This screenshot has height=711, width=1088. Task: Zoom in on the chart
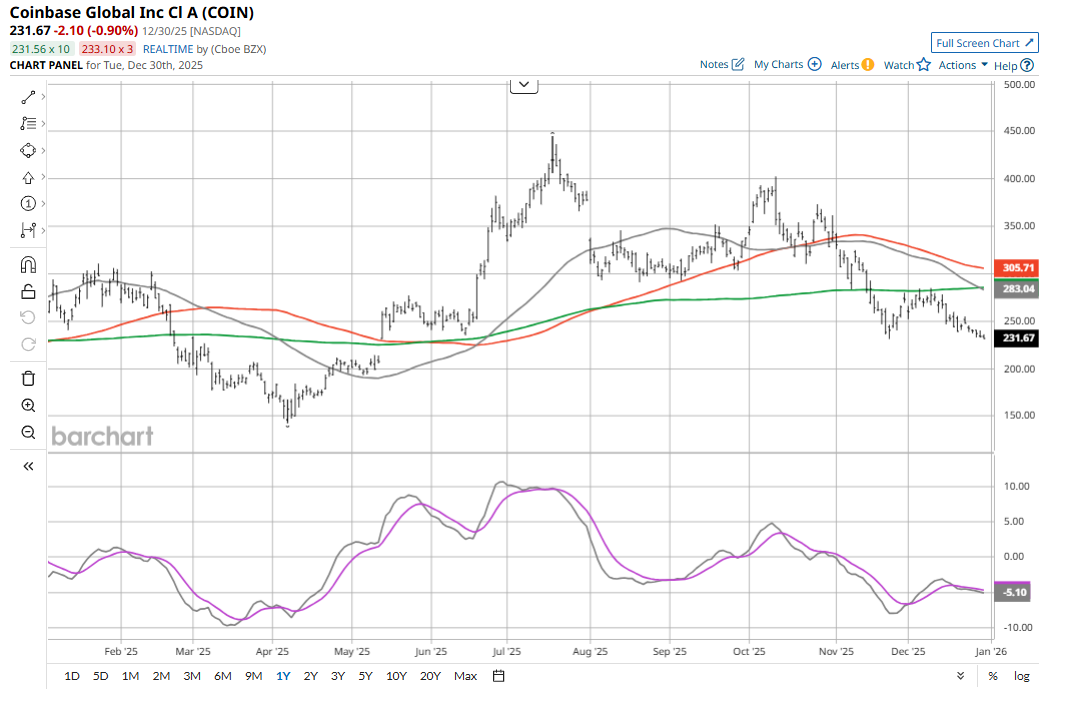pos(28,405)
